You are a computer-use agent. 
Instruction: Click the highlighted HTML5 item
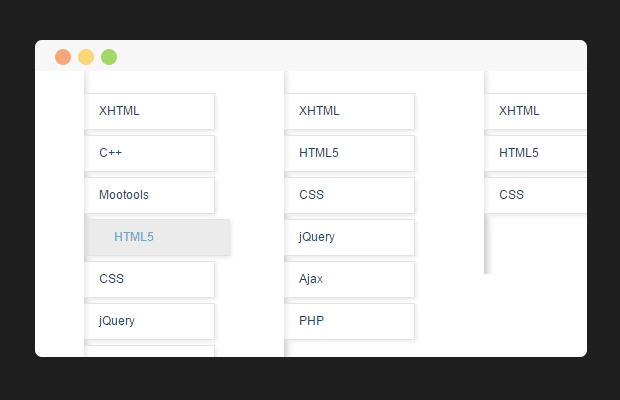(157, 237)
